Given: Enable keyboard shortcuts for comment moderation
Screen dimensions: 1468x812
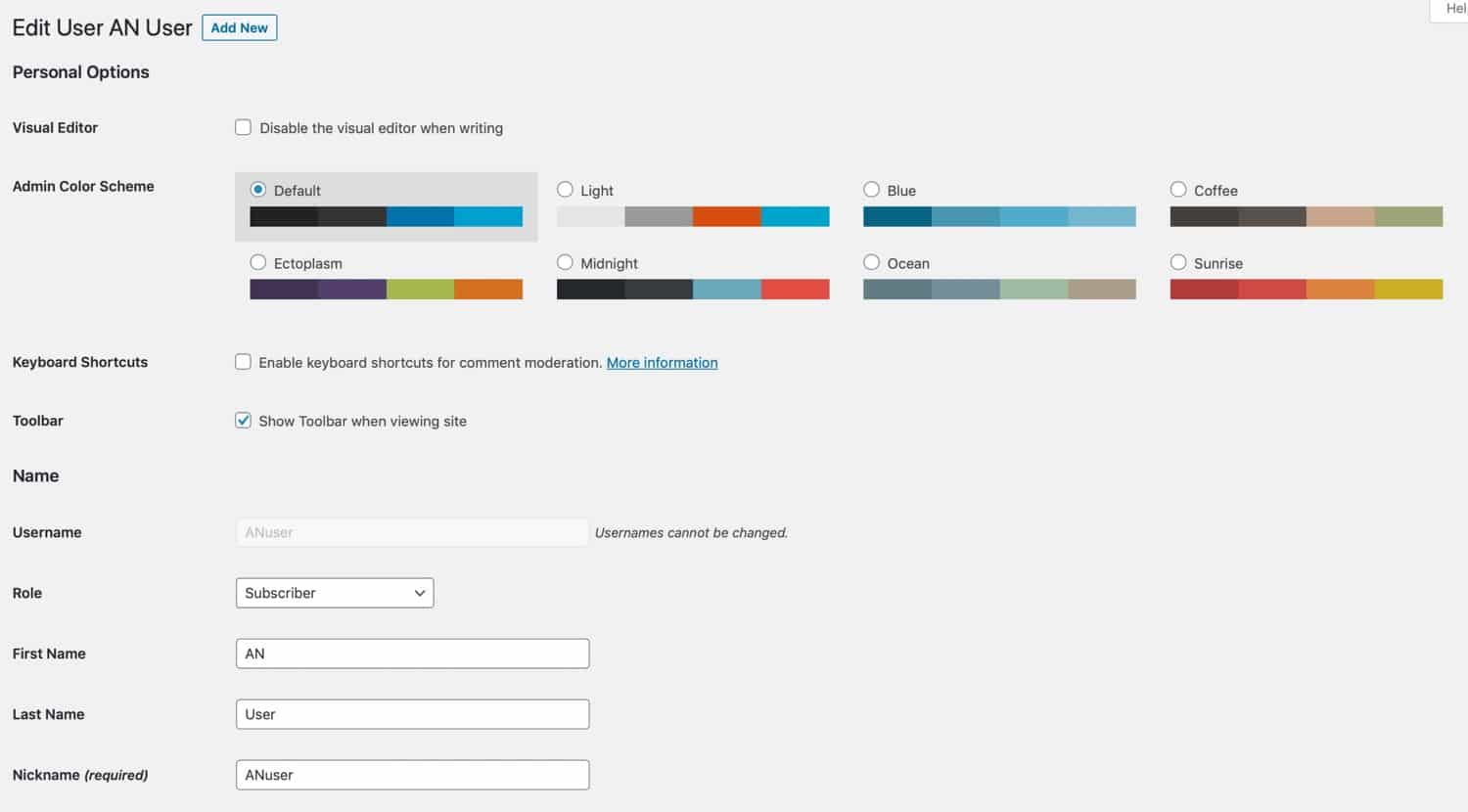Looking at the screenshot, I should [243, 361].
